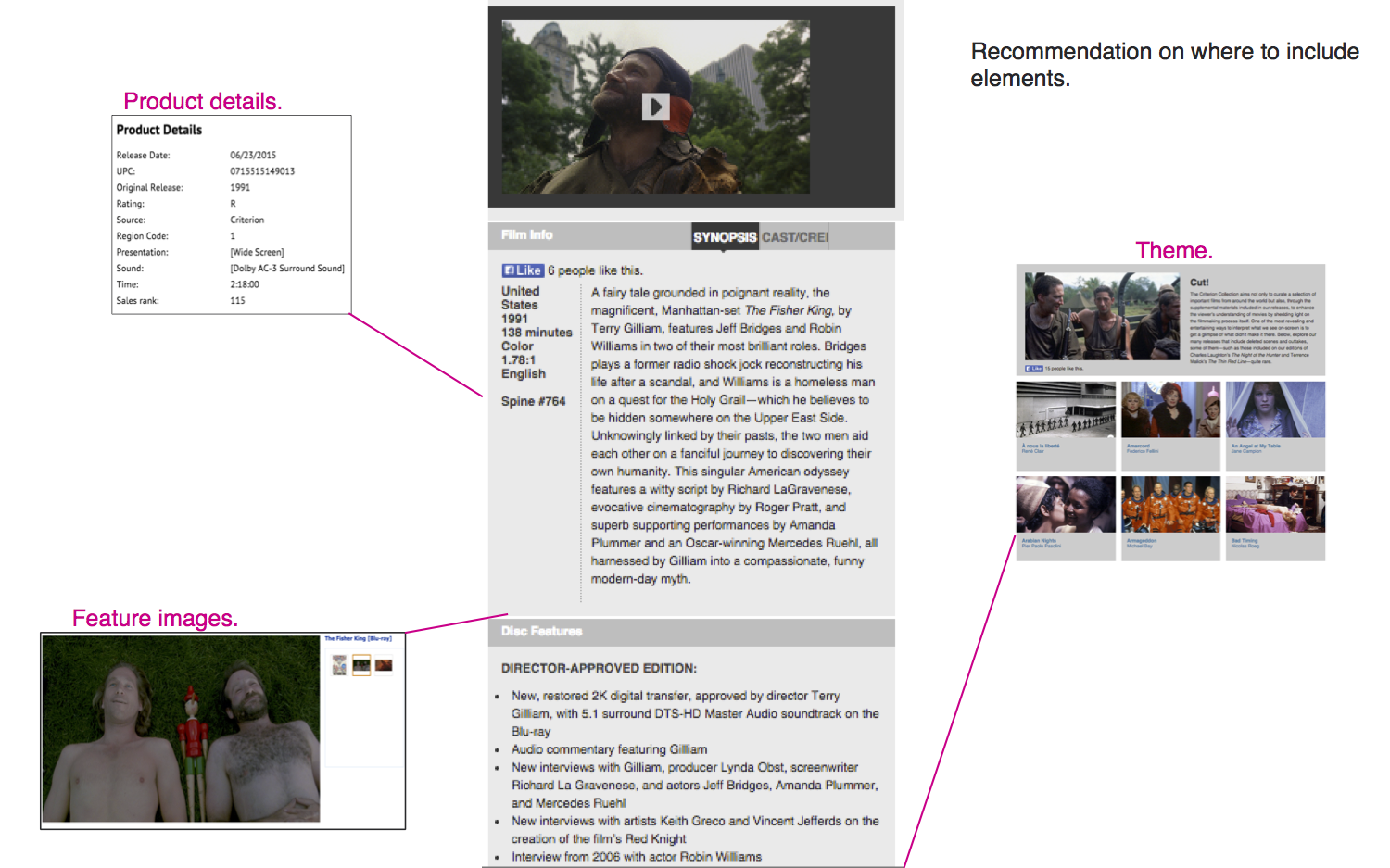The width and height of the screenshot is (1390, 868).
Task: Click the 'Interview from 2006 with actor Robin Williams' bullet
Action: 636,857
